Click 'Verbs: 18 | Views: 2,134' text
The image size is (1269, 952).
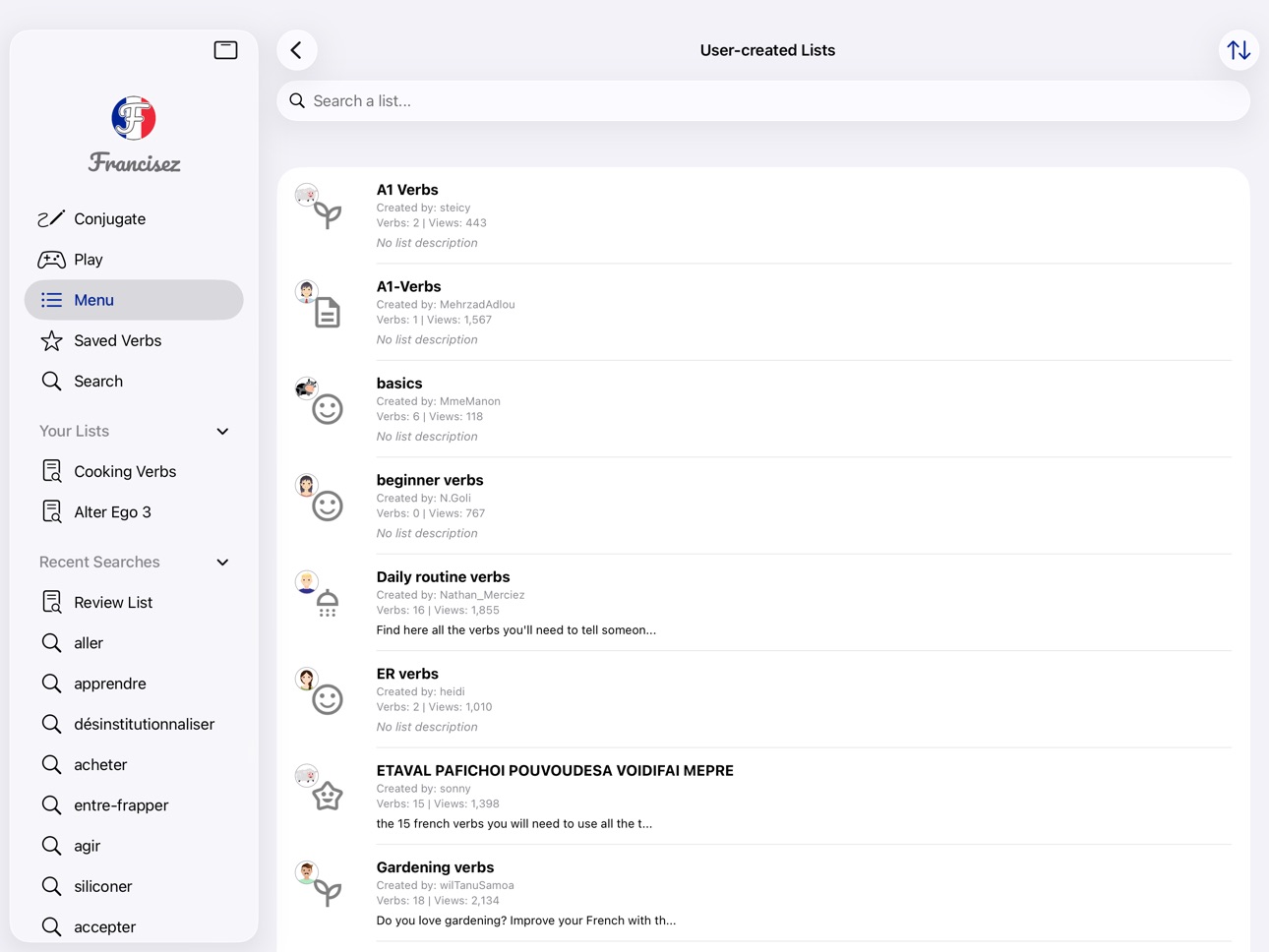tap(438, 901)
